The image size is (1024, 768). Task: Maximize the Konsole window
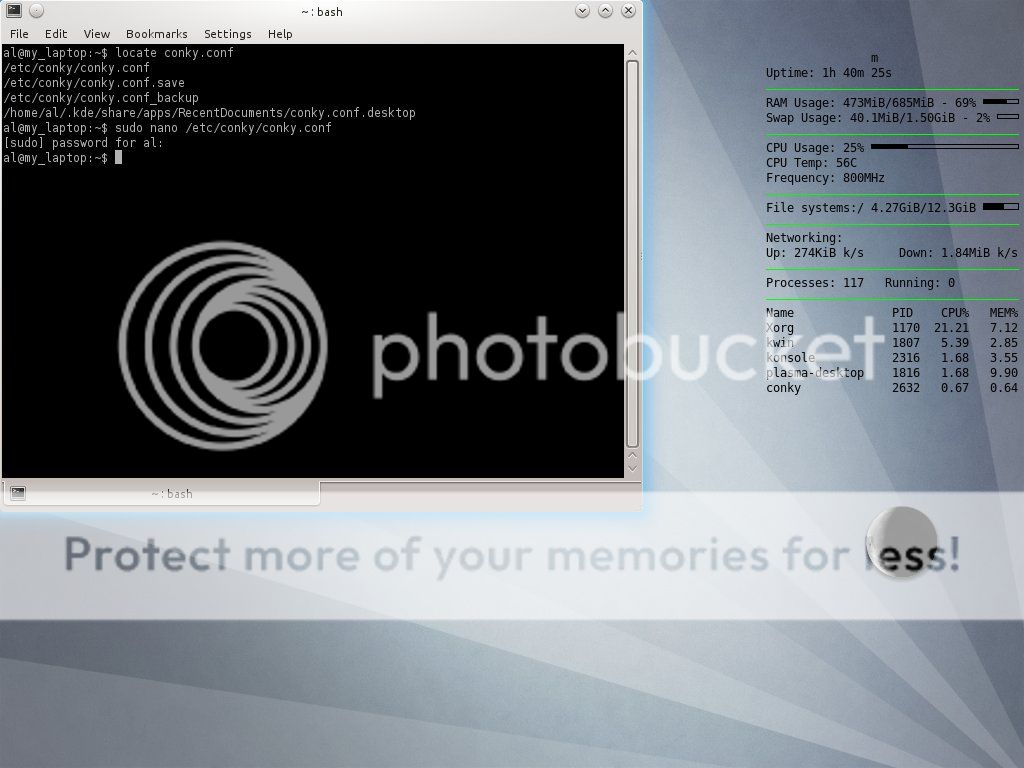[x=605, y=11]
